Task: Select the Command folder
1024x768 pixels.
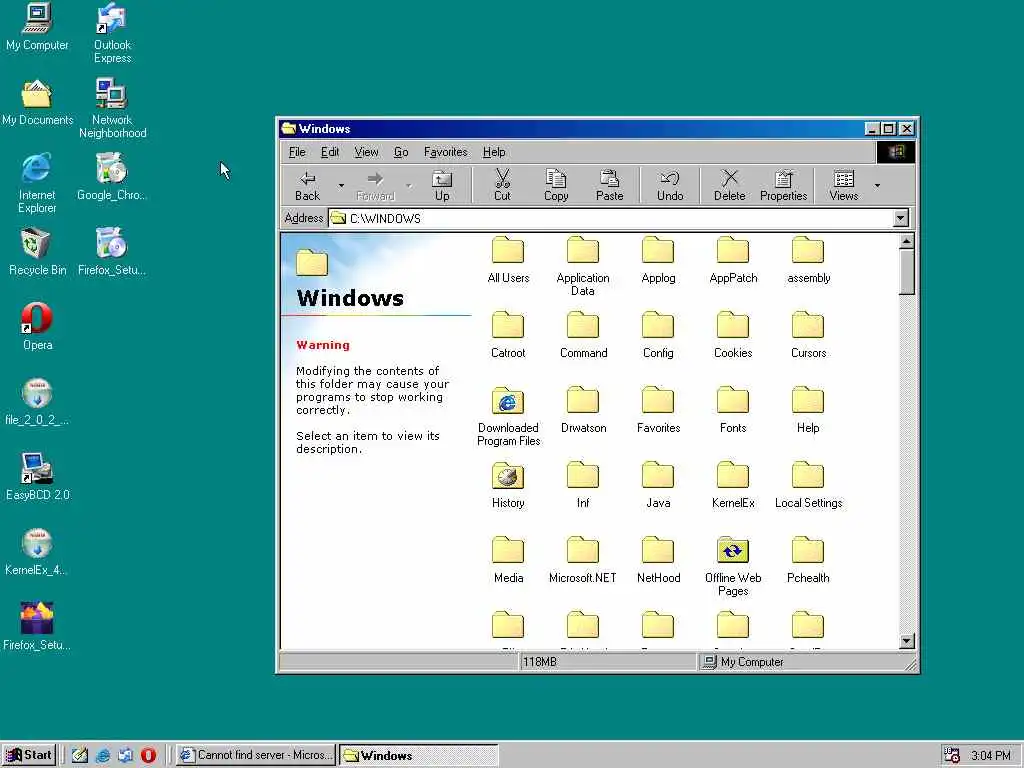Action: 583,335
